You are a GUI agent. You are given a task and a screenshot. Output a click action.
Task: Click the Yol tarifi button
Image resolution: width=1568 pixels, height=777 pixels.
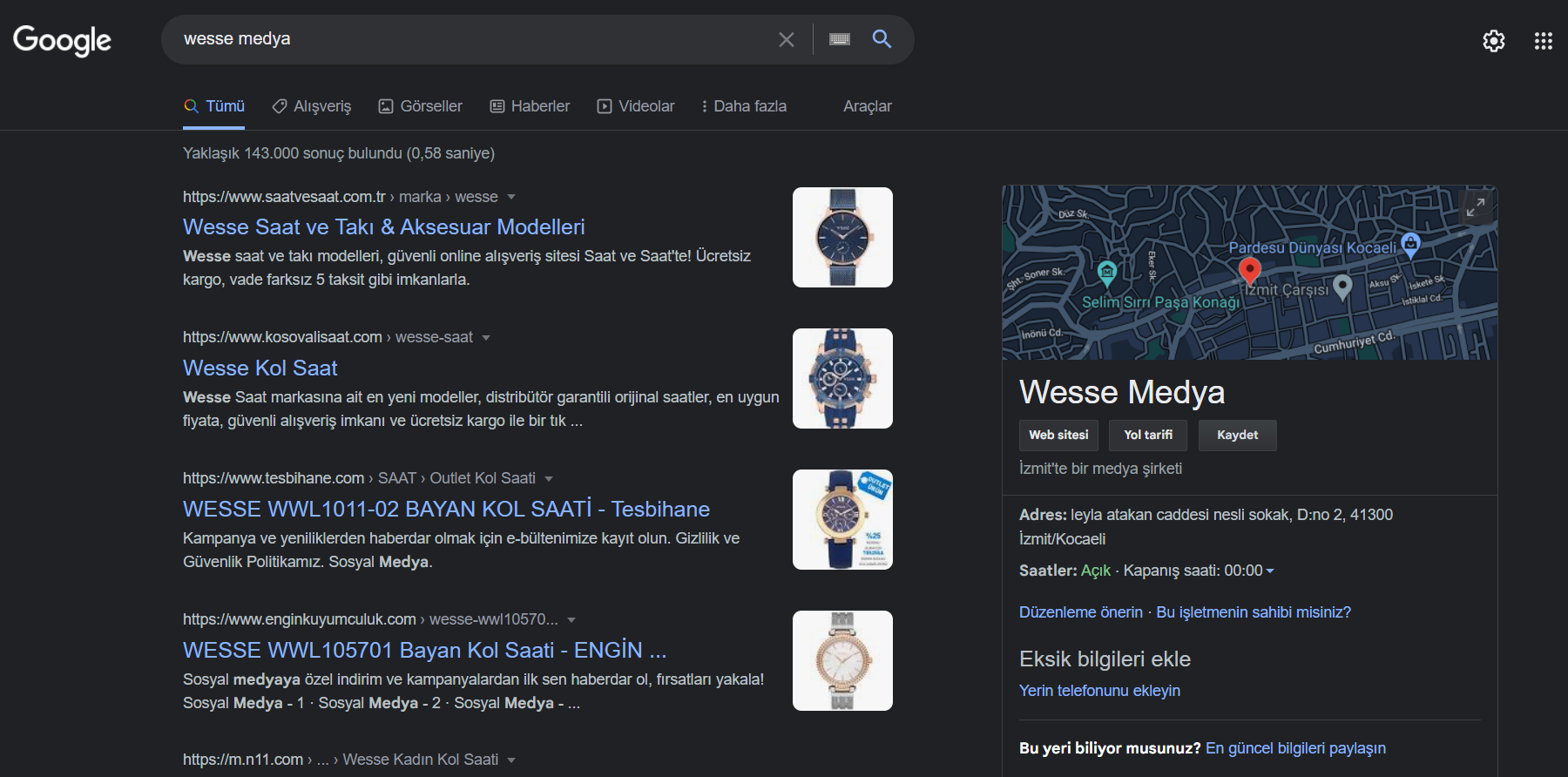(x=1148, y=435)
